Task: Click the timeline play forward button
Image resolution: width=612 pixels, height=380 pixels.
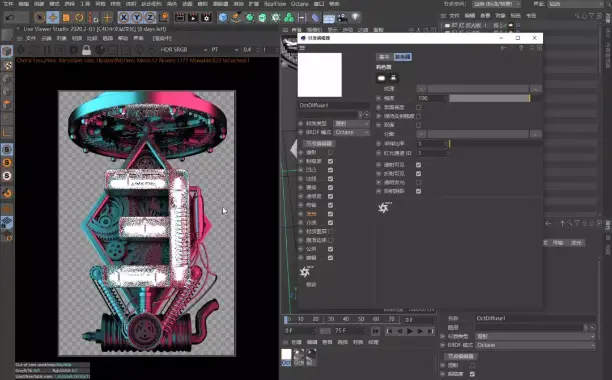Action: click(409, 331)
